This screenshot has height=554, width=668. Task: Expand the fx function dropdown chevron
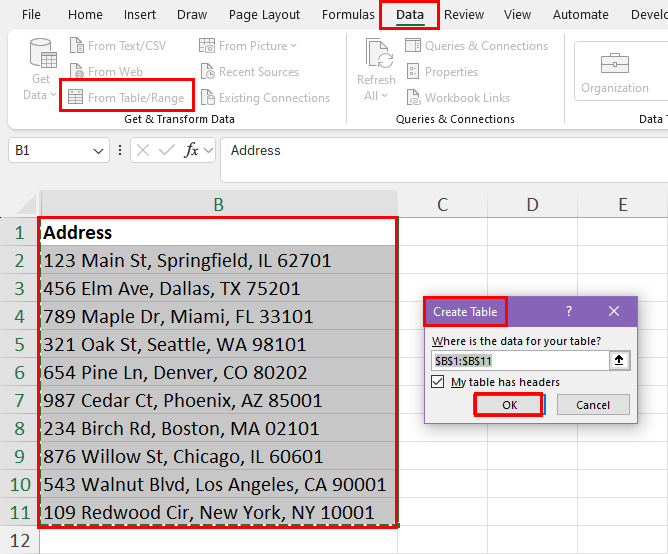click(x=208, y=150)
